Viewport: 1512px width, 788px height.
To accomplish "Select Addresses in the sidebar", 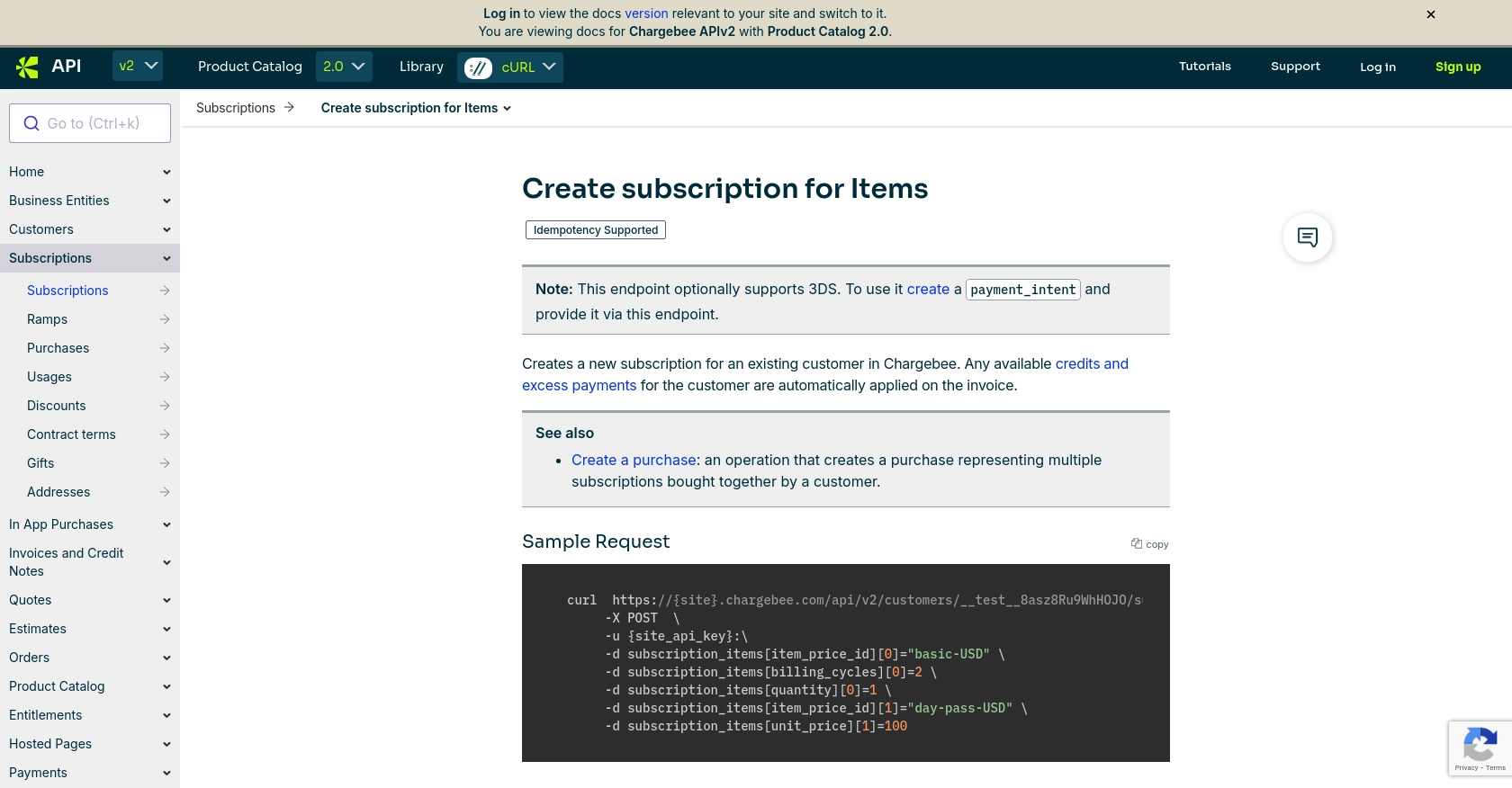I will tap(58, 492).
